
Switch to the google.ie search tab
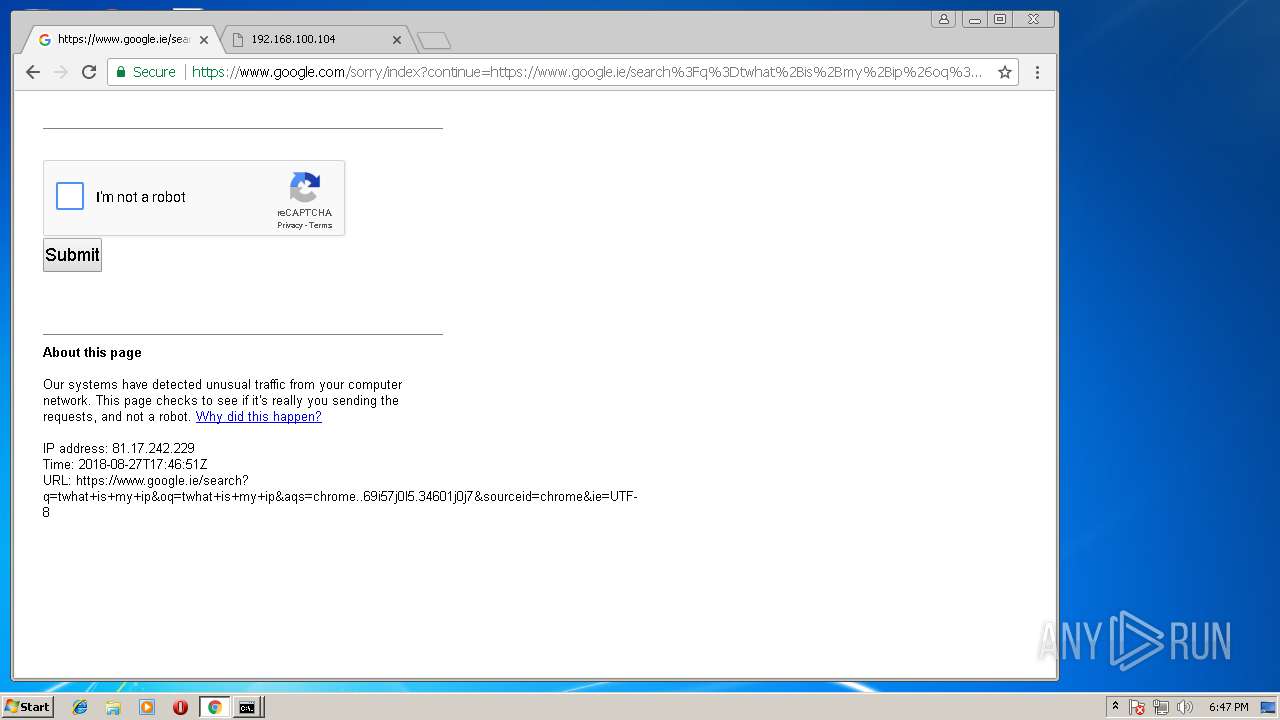122,40
